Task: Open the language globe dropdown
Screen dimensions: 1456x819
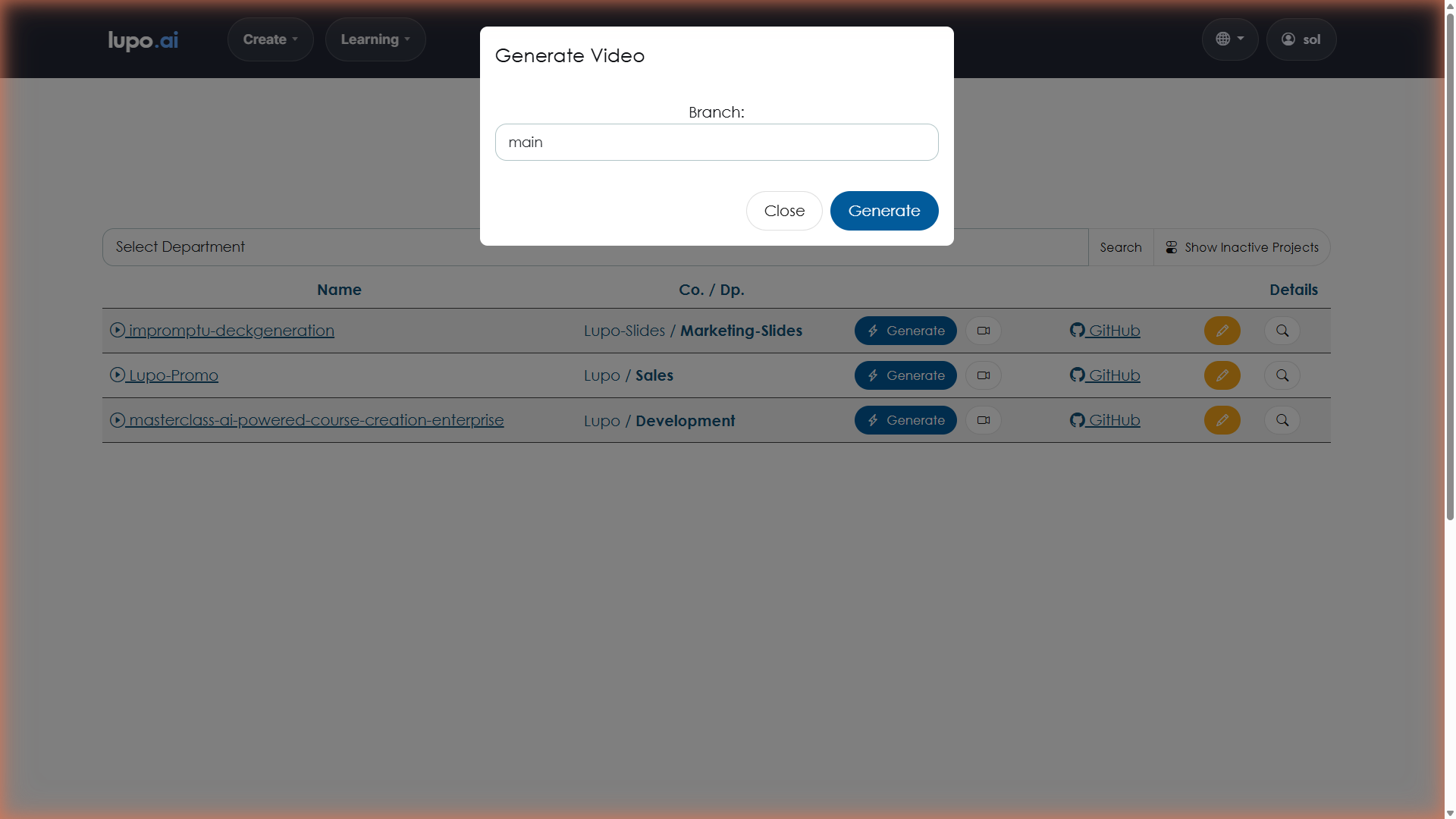Action: pyautogui.click(x=1230, y=39)
